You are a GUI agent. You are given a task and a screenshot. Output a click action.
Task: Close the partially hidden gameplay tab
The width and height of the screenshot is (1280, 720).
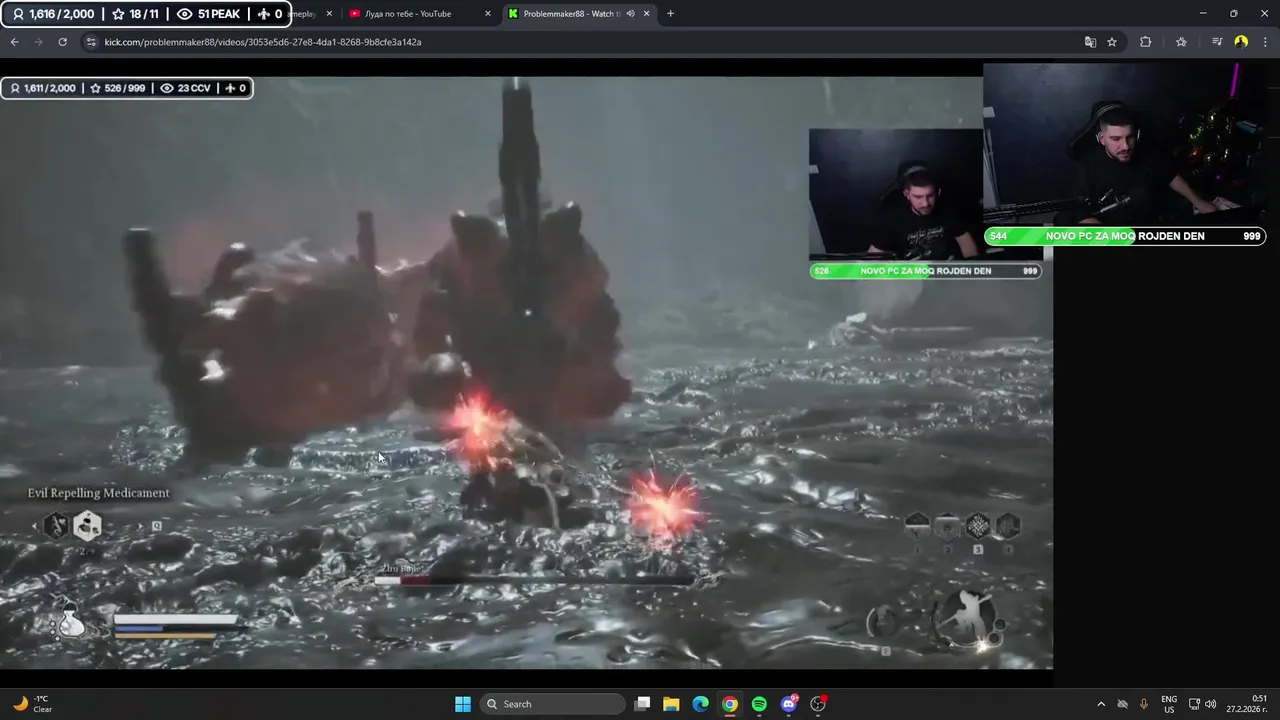coord(329,14)
